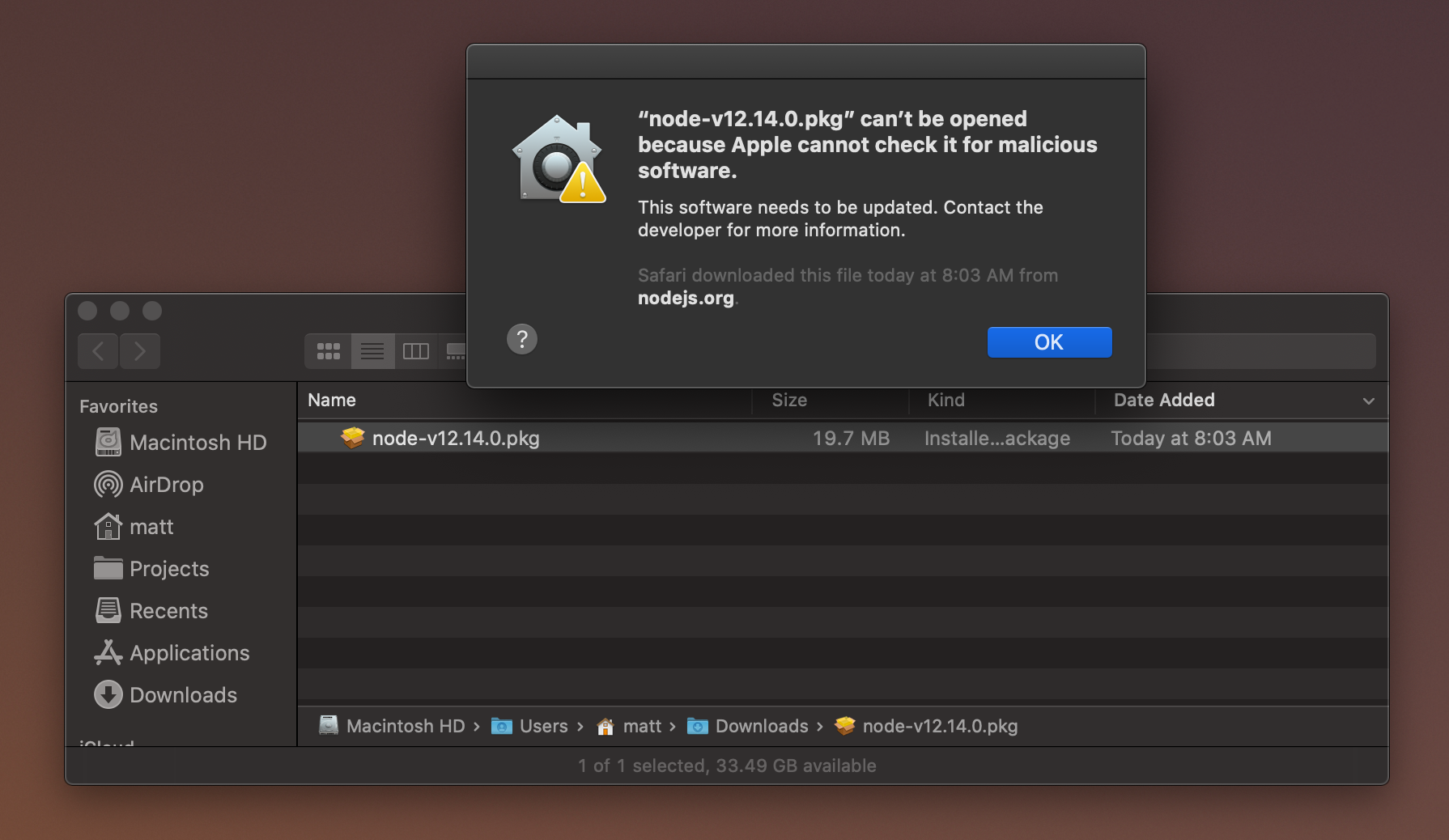
Task: Switch Finder to gallery view
Action: click(x=454, y=351)
